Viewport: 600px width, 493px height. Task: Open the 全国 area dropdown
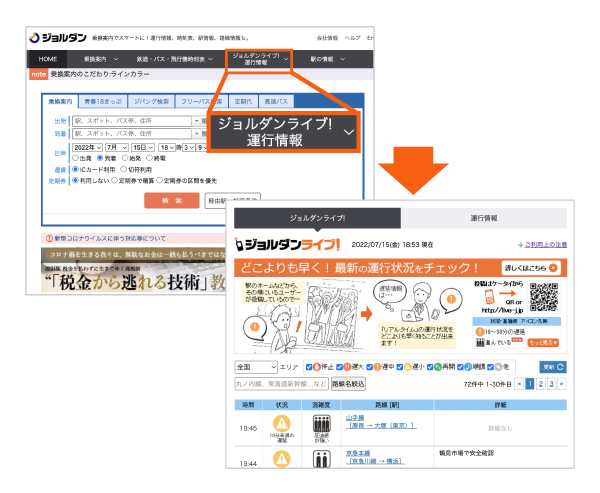256,367
